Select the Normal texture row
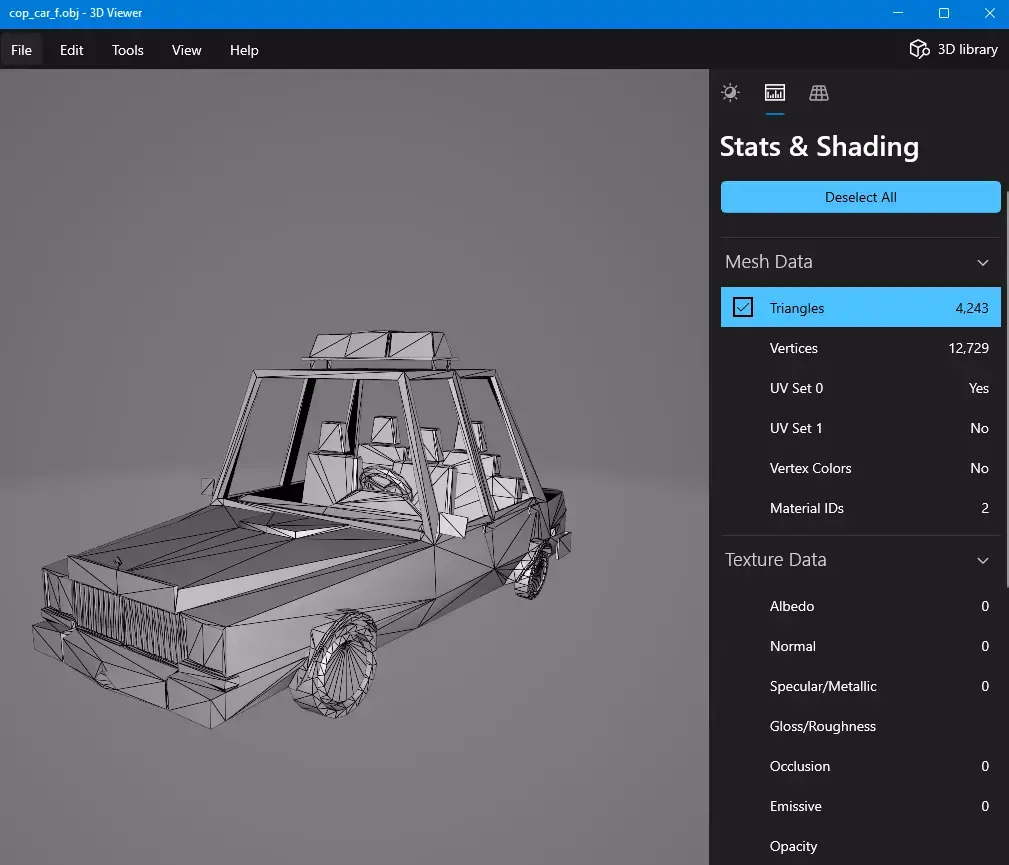The width and height of the screenshot is (1009, 865). click(x=860, y=646)
